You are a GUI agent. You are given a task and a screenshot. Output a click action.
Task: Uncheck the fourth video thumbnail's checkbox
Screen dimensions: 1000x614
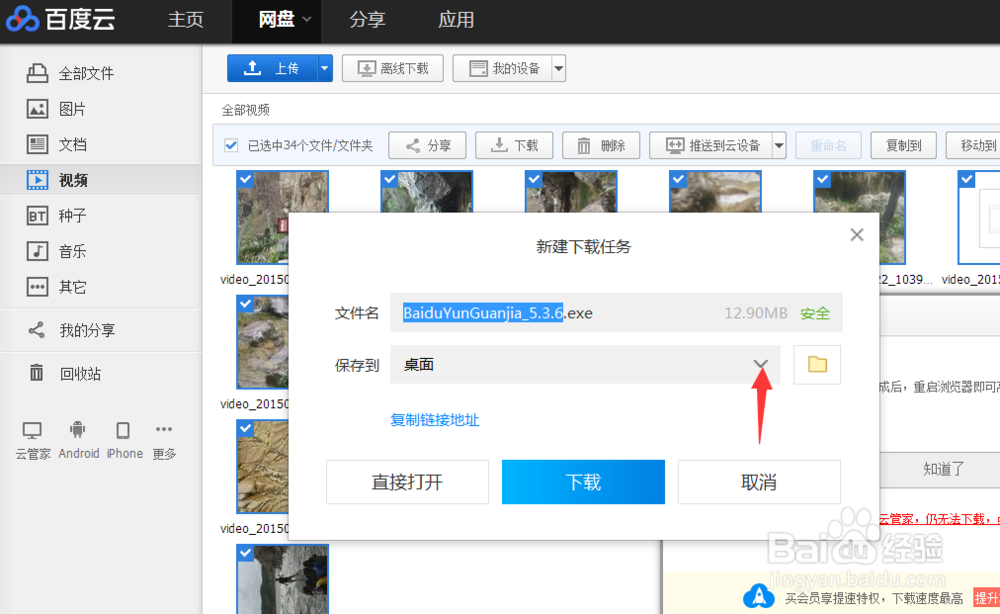pos(679,180)
